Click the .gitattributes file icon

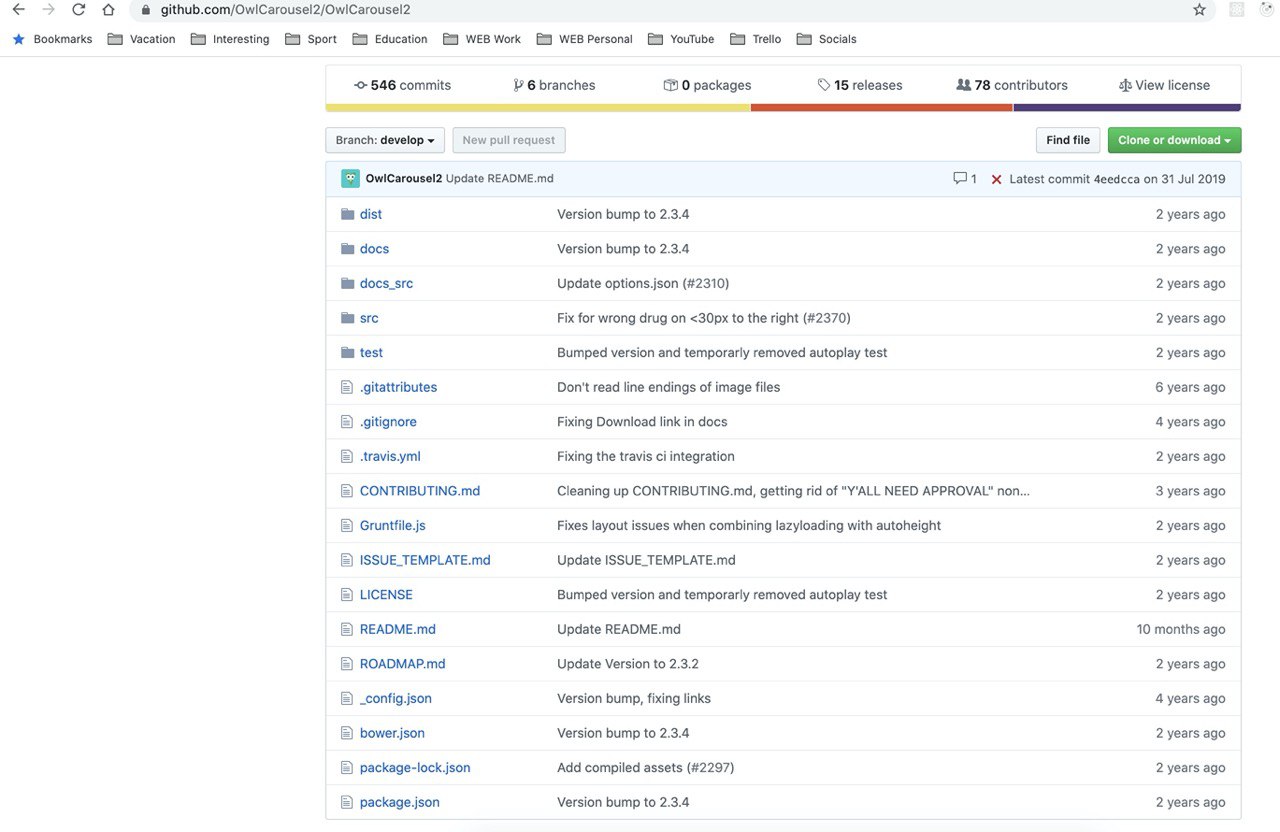click(347, 387)
